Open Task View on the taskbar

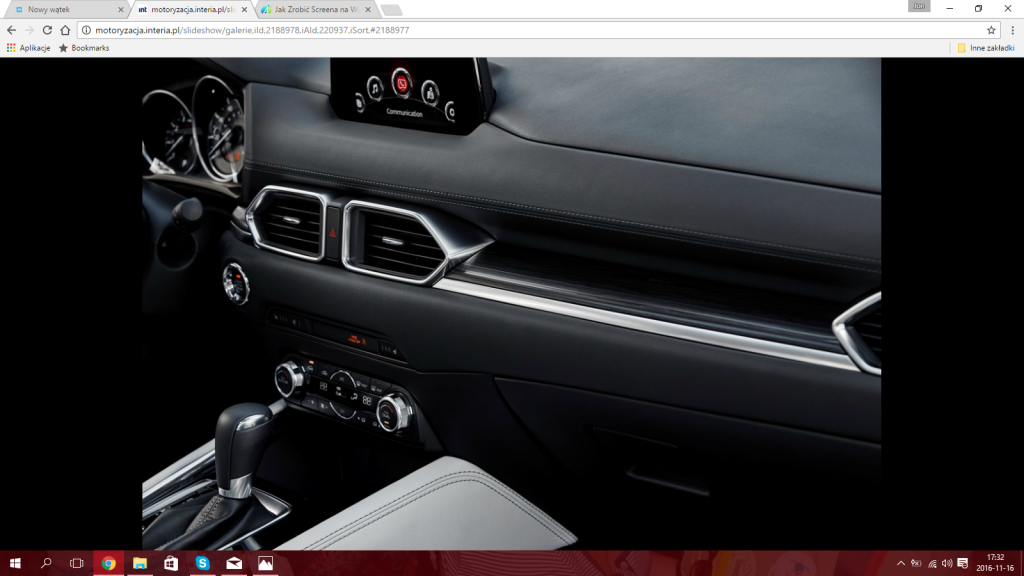[77, 563]
